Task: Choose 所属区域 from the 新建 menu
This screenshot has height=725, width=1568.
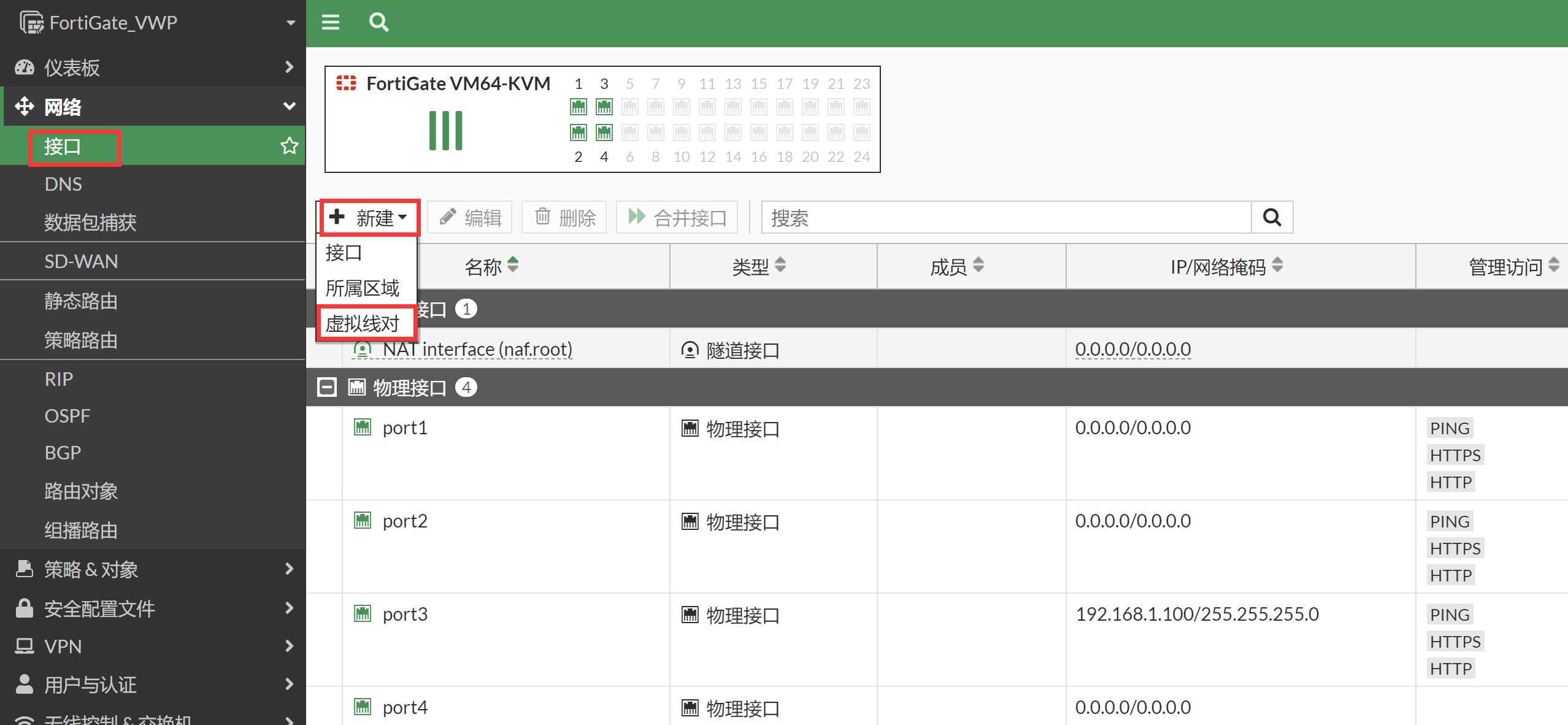Action: (363, 288)
